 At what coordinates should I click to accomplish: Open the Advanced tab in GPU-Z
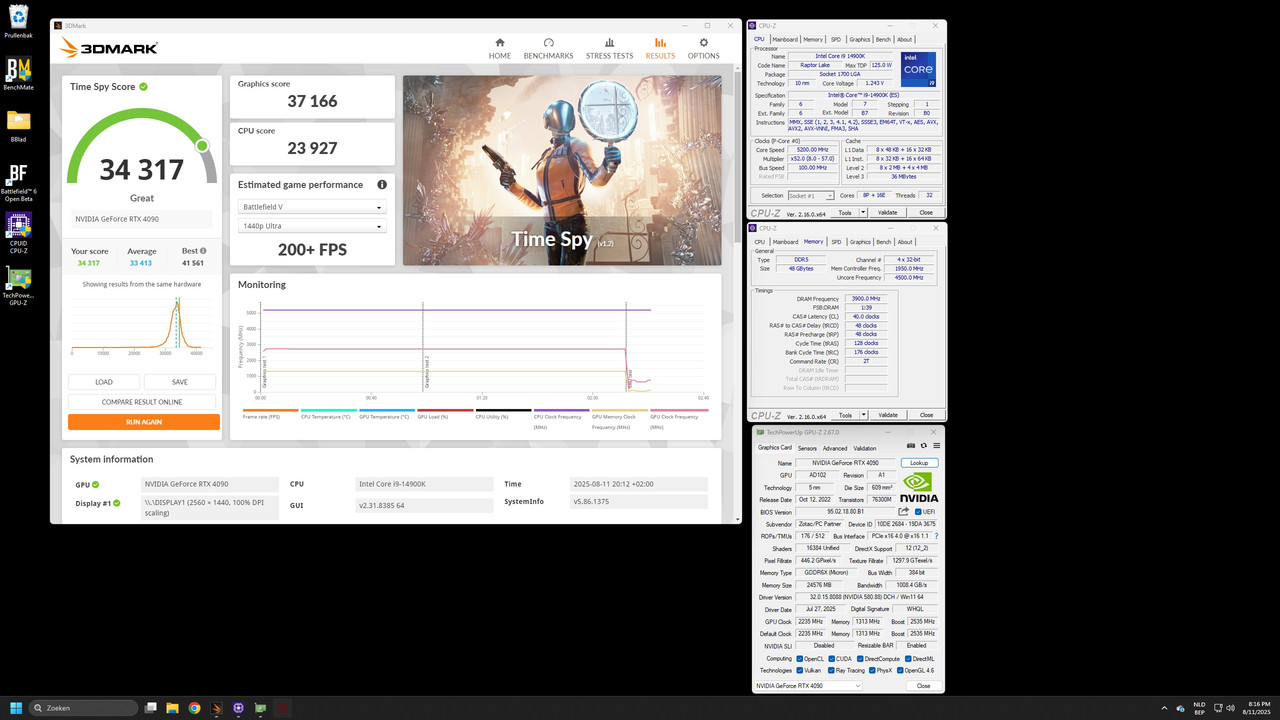(x=835, y=448)
